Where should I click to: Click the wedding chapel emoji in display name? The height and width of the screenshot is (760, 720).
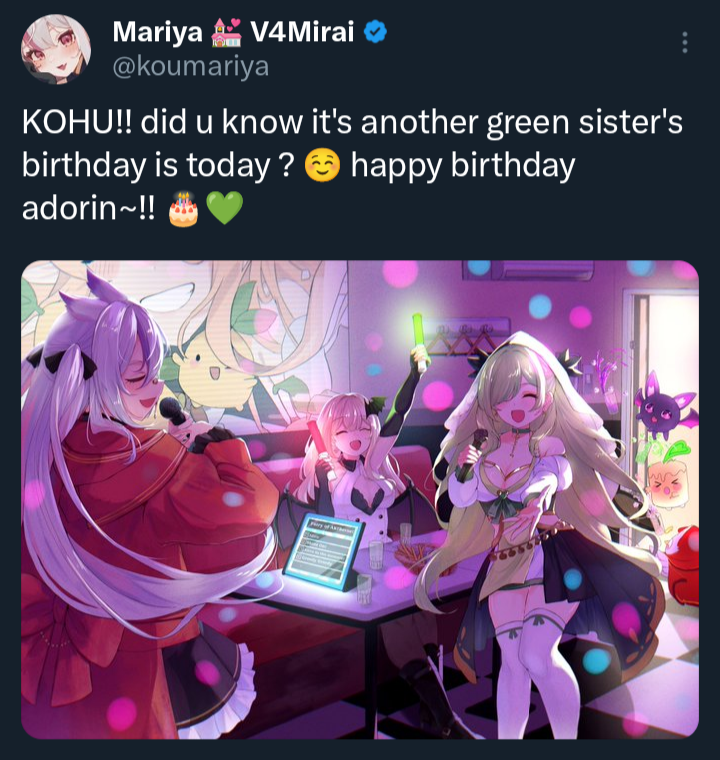point(227,32)
